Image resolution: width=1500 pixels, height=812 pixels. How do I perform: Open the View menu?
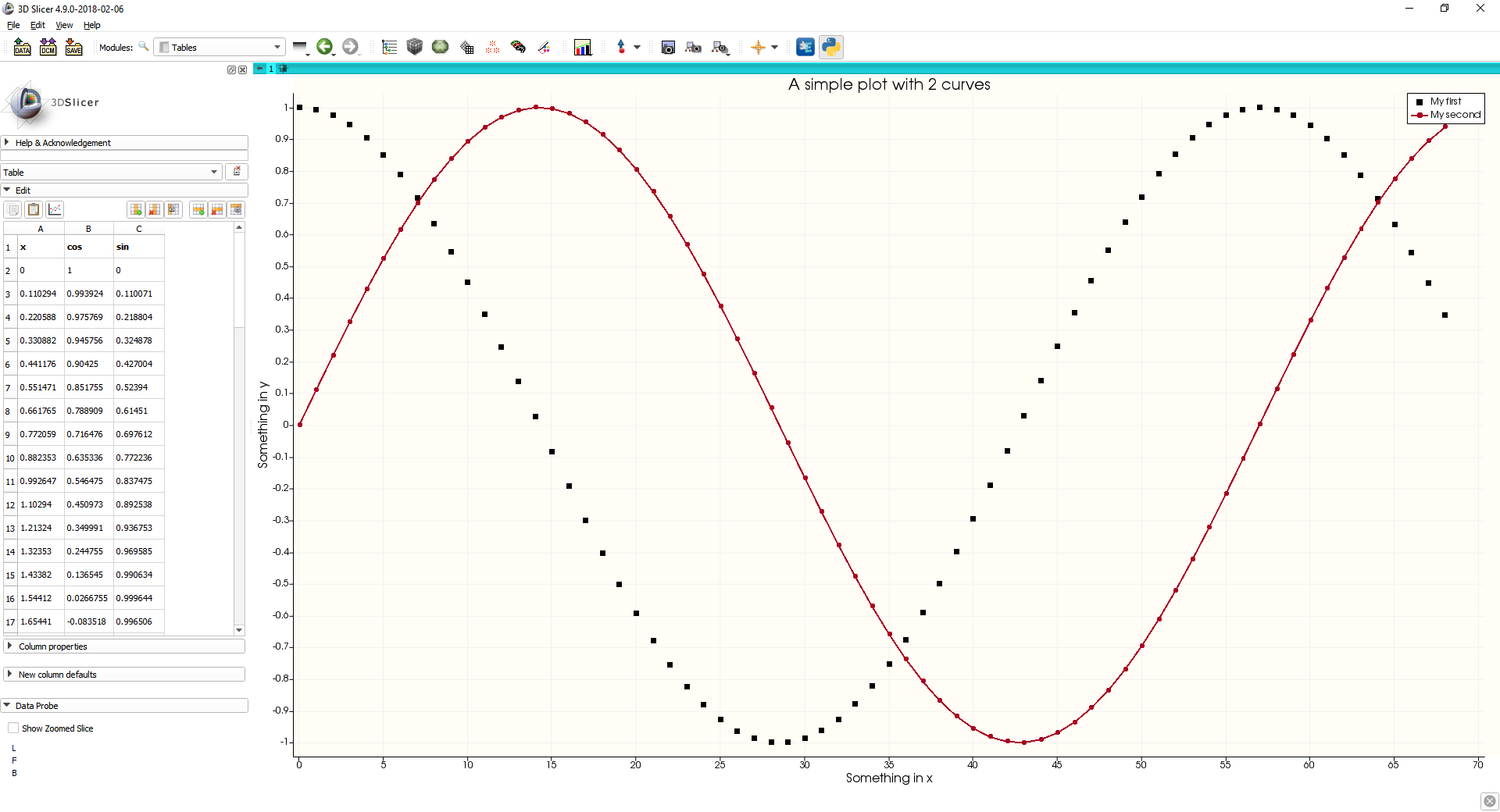coord(64,25)
